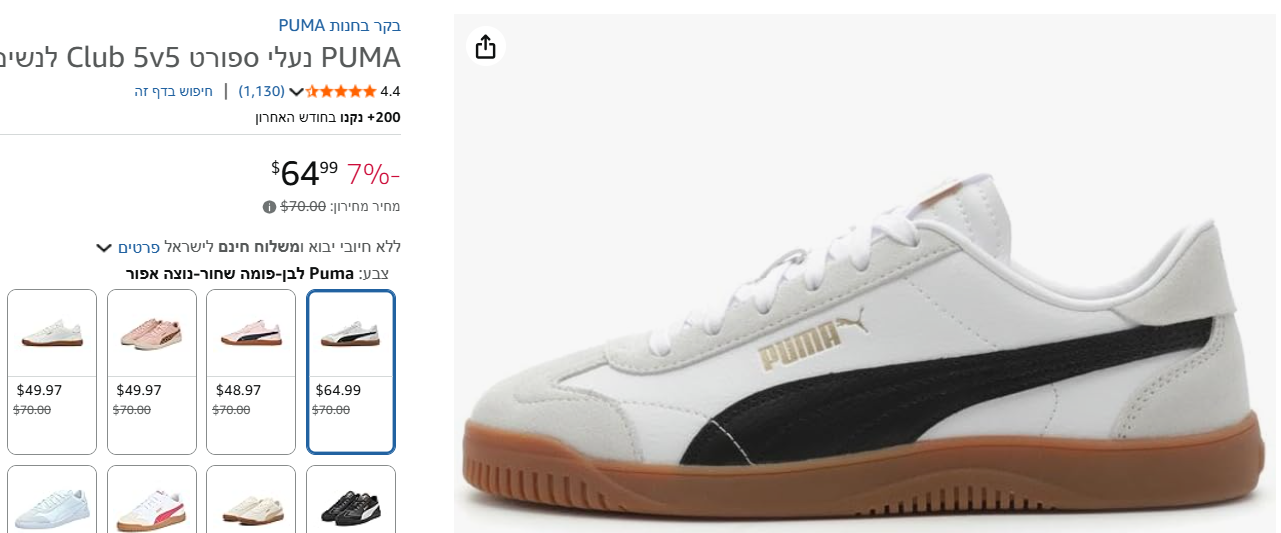Click the orange star rating icons
The image size is (1281, 533).
tap(341, 91)
